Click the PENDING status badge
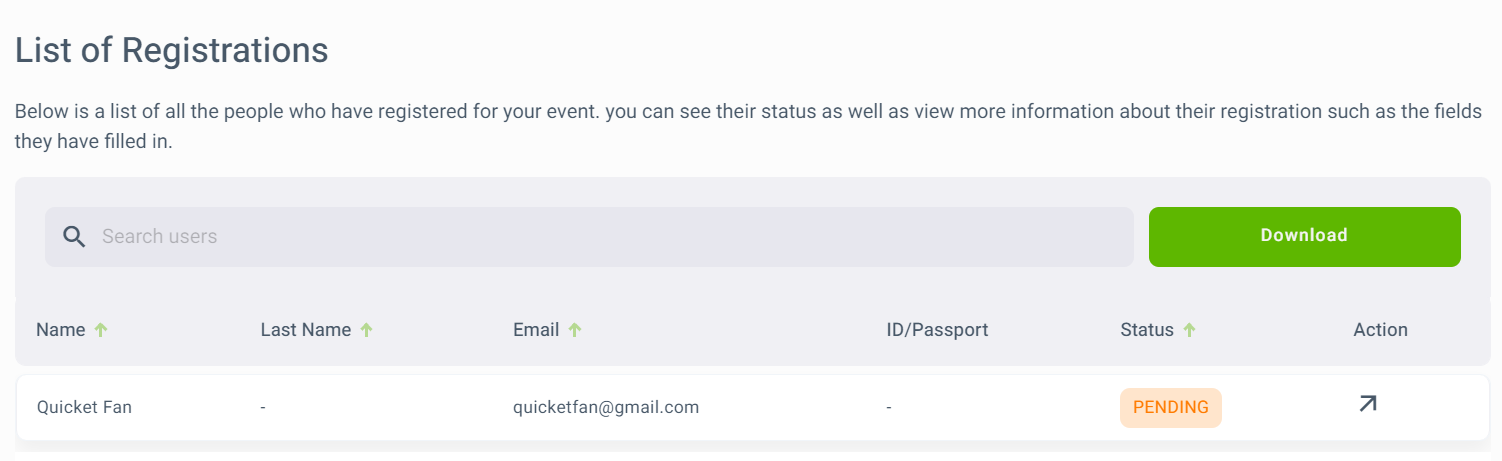 pyautogui.click(x=1171, y=407)
